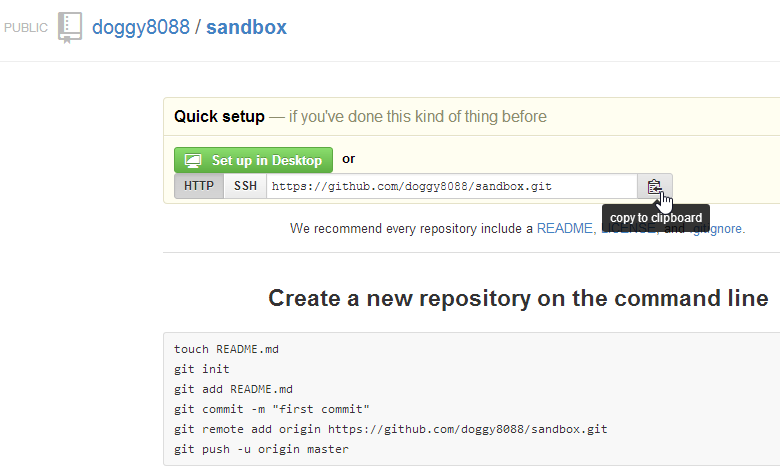Click the 'git init' command line
780x475 pixels.
point(202,369)
